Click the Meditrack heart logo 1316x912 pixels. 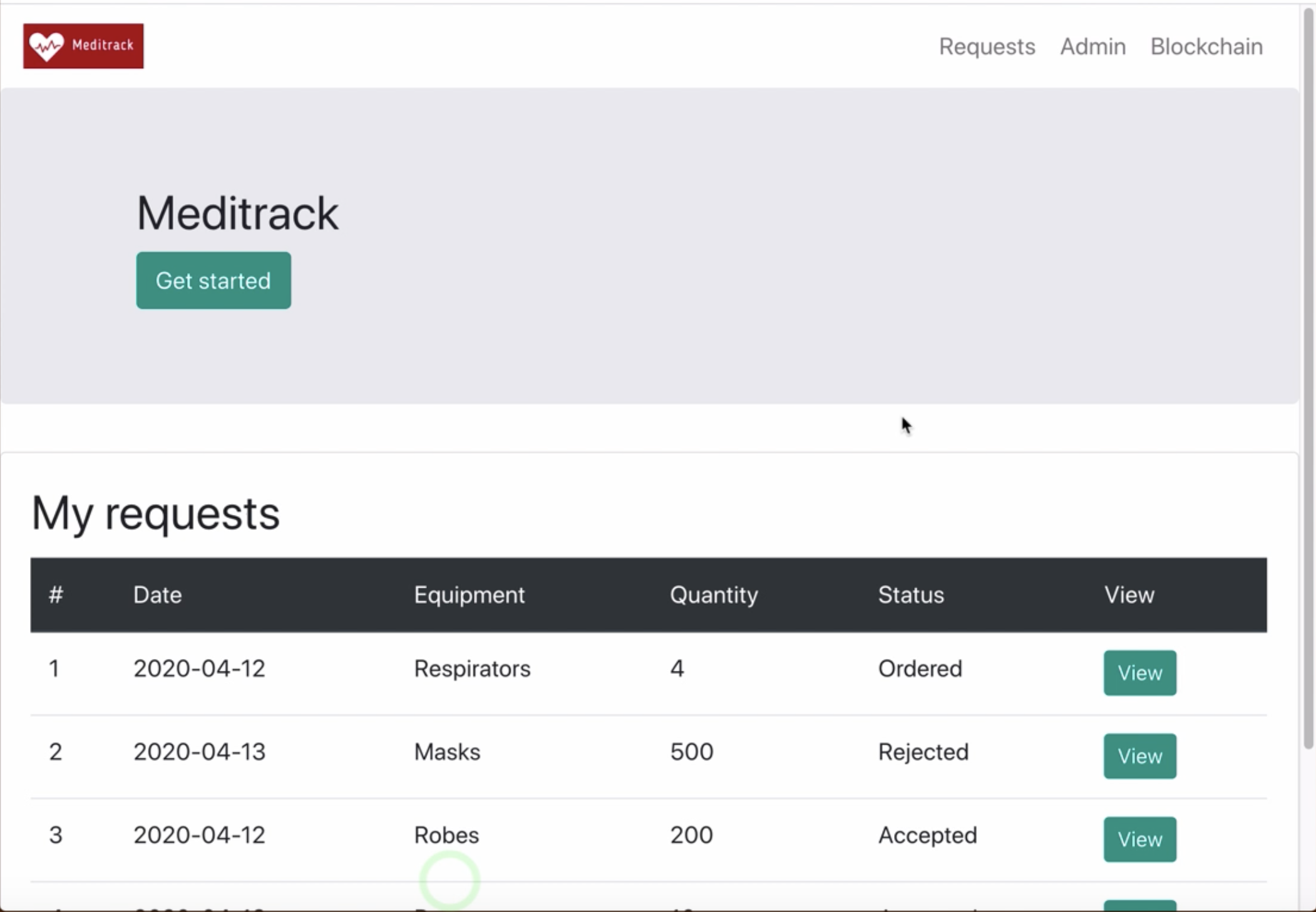coord(83,46)
